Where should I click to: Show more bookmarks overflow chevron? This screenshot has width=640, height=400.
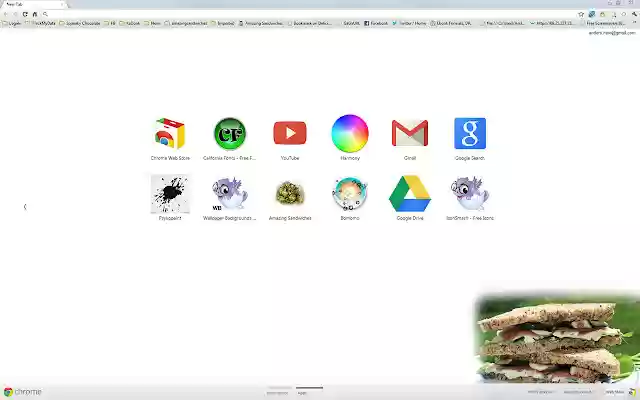(x=634, y=23)
